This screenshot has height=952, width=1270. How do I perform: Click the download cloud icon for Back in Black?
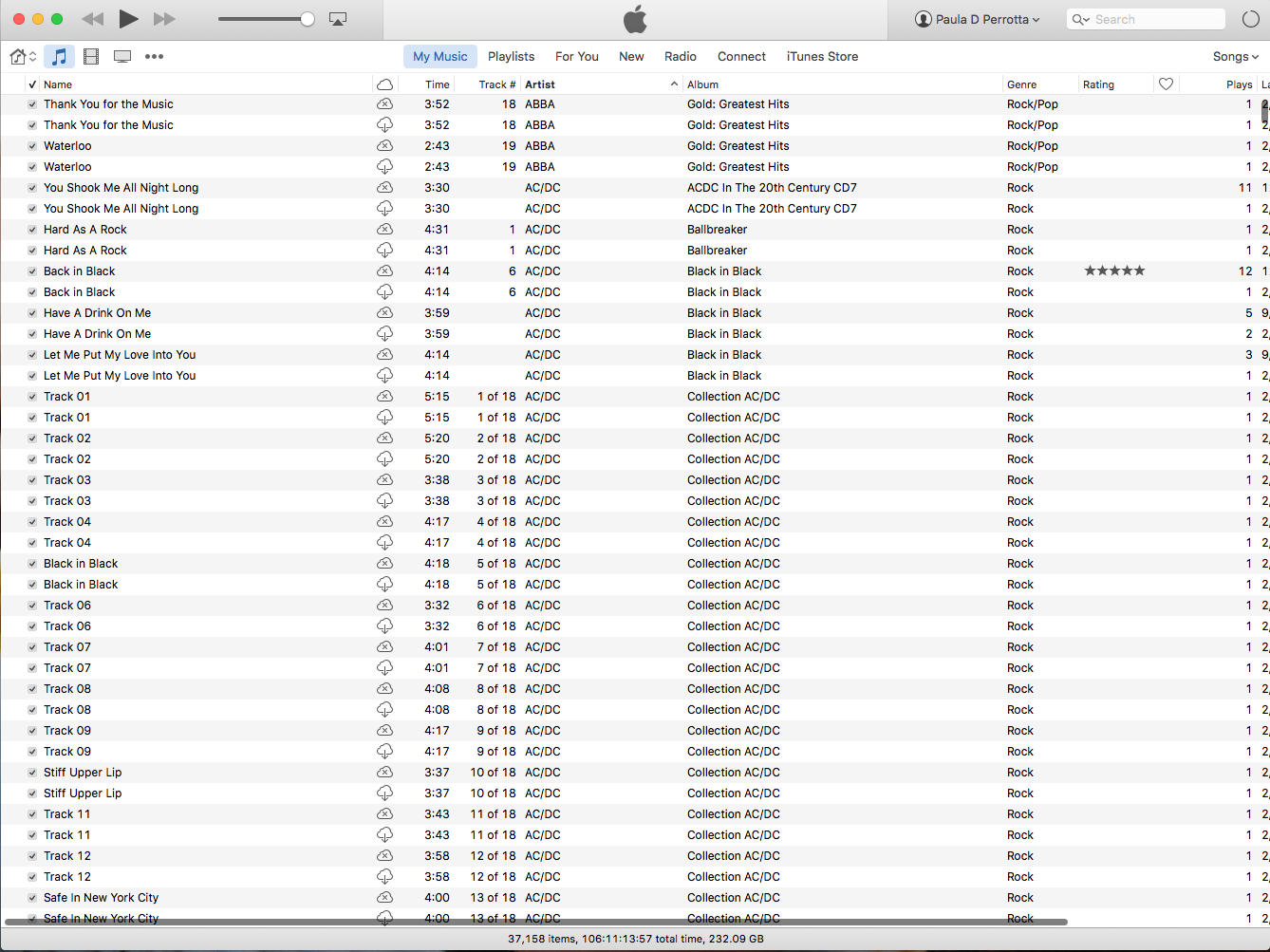pyautogui.click(x=384, y=292)
